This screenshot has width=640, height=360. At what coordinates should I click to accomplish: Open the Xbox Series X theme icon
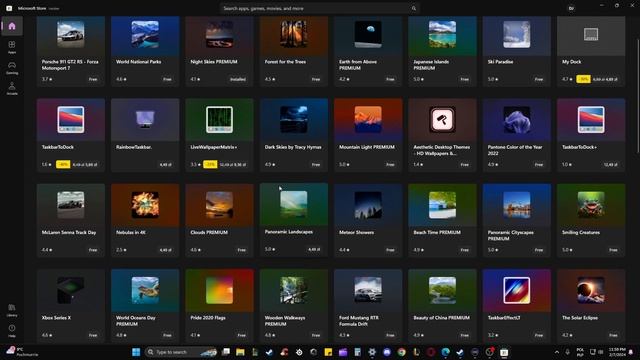71,290
